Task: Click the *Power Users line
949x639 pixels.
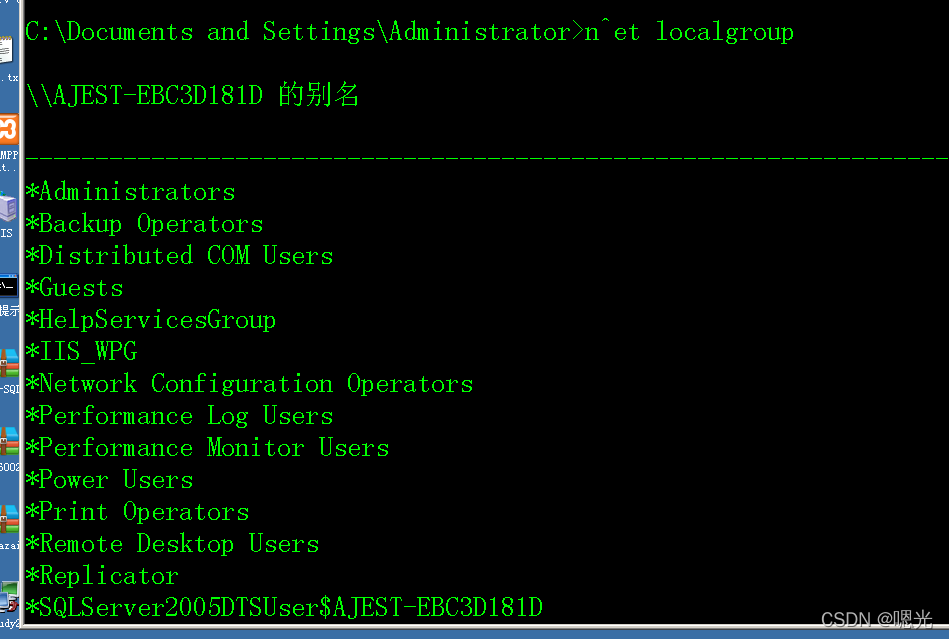Action: tap(110, 479)
